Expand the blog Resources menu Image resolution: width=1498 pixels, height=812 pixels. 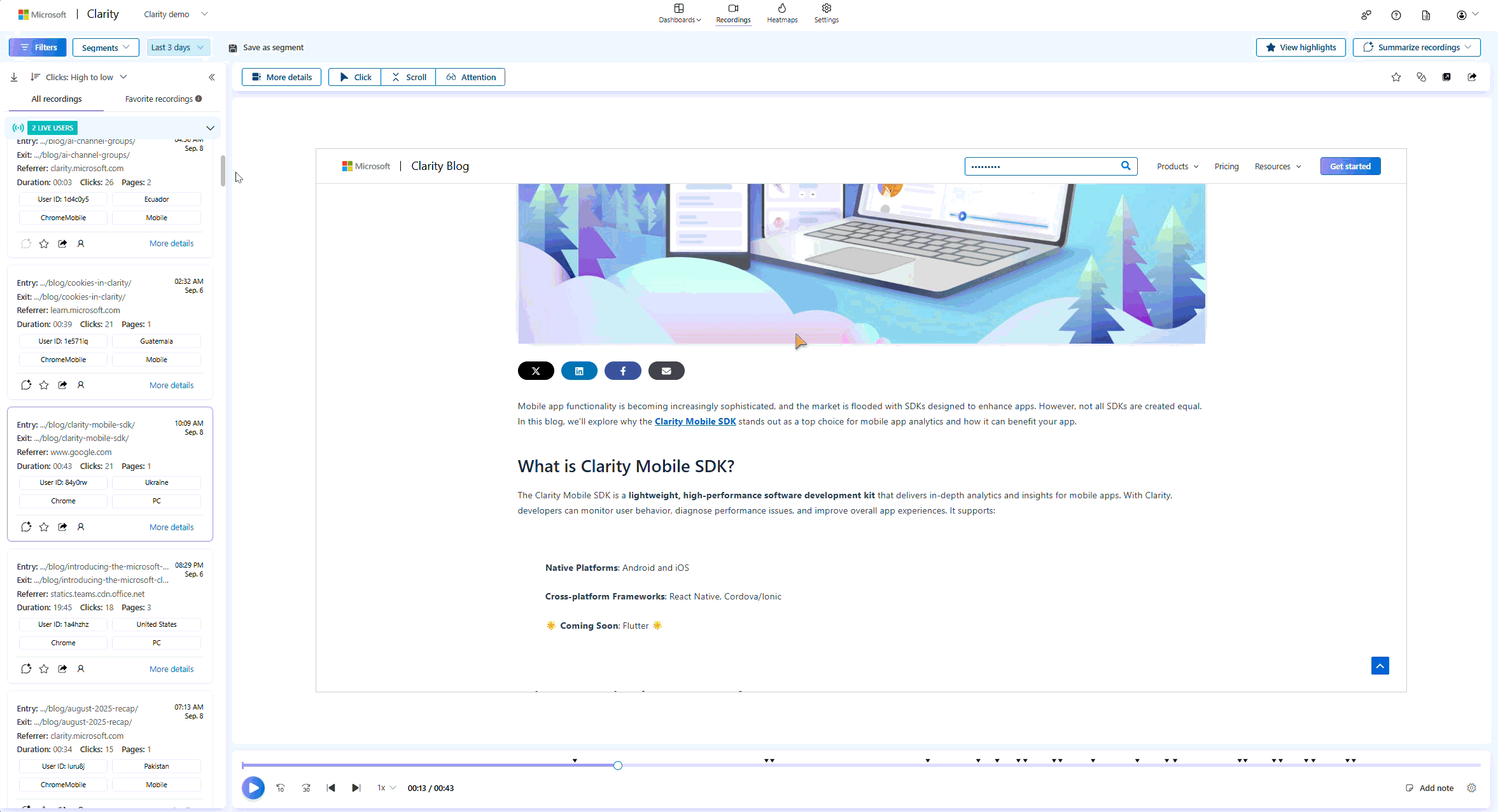1278,166
